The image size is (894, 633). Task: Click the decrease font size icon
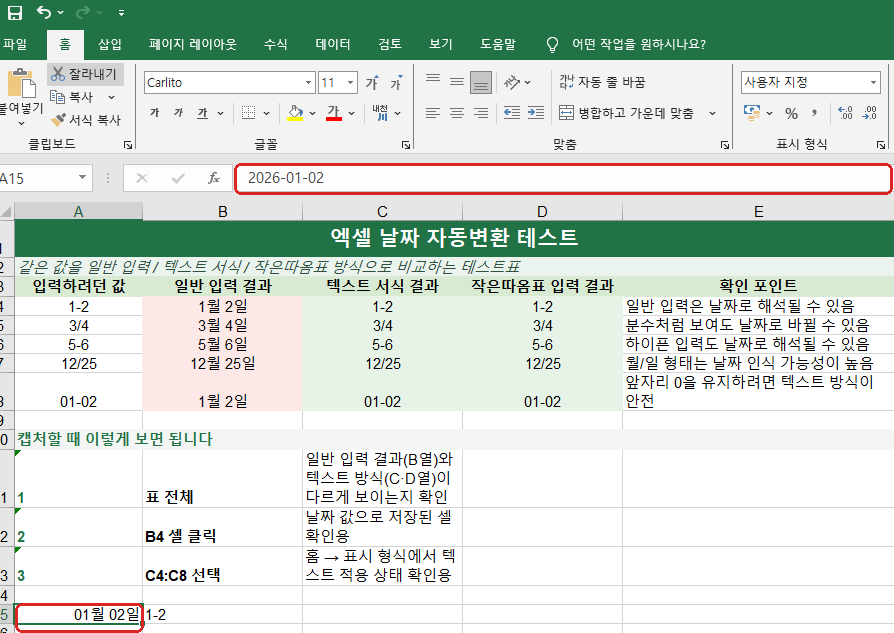396,83
